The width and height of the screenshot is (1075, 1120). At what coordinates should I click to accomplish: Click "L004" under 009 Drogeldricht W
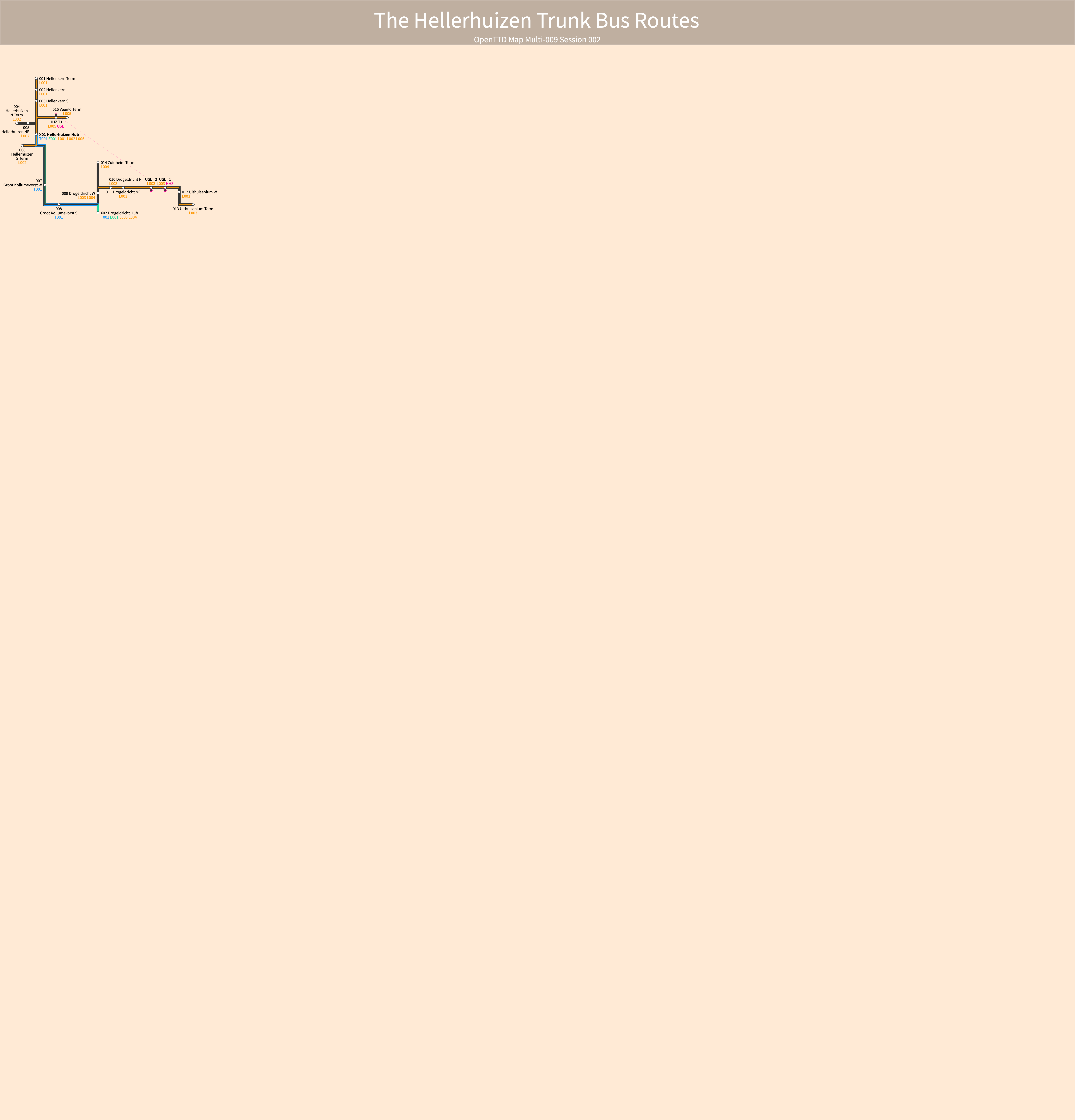pos(91,198)
